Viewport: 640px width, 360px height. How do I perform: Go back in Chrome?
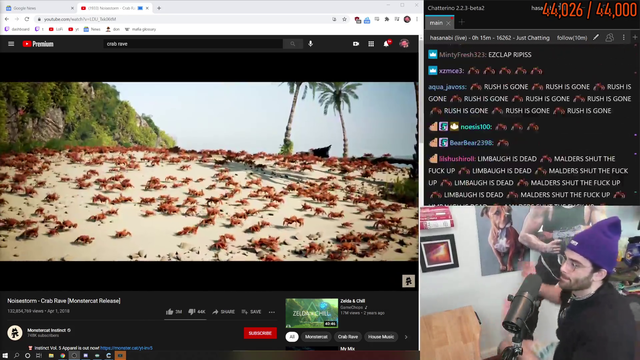(x=7, y=19)
